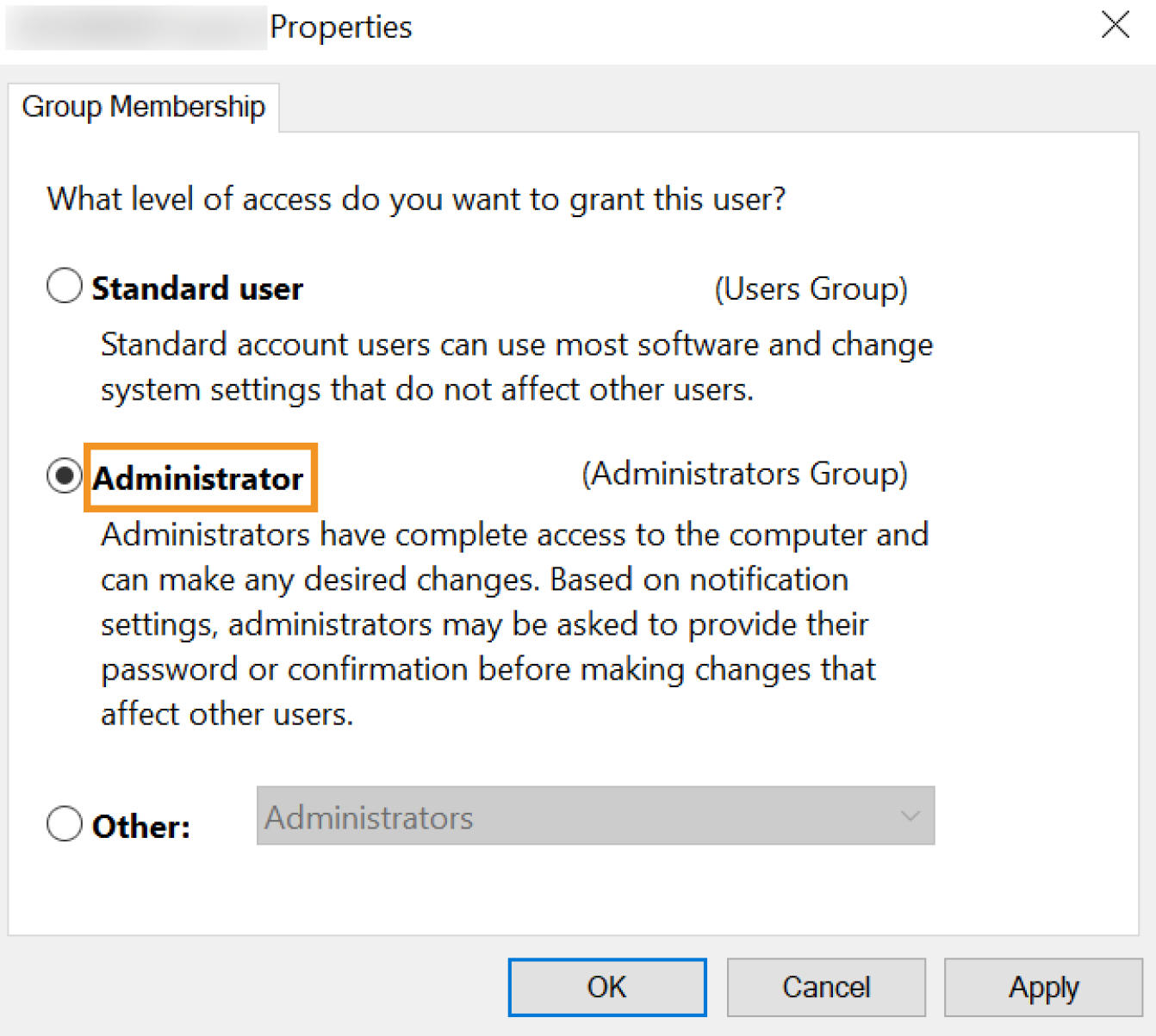This screenshot has width=1156, height=1036.
Task: Click the Standard account users description
Action: (516, 367)
